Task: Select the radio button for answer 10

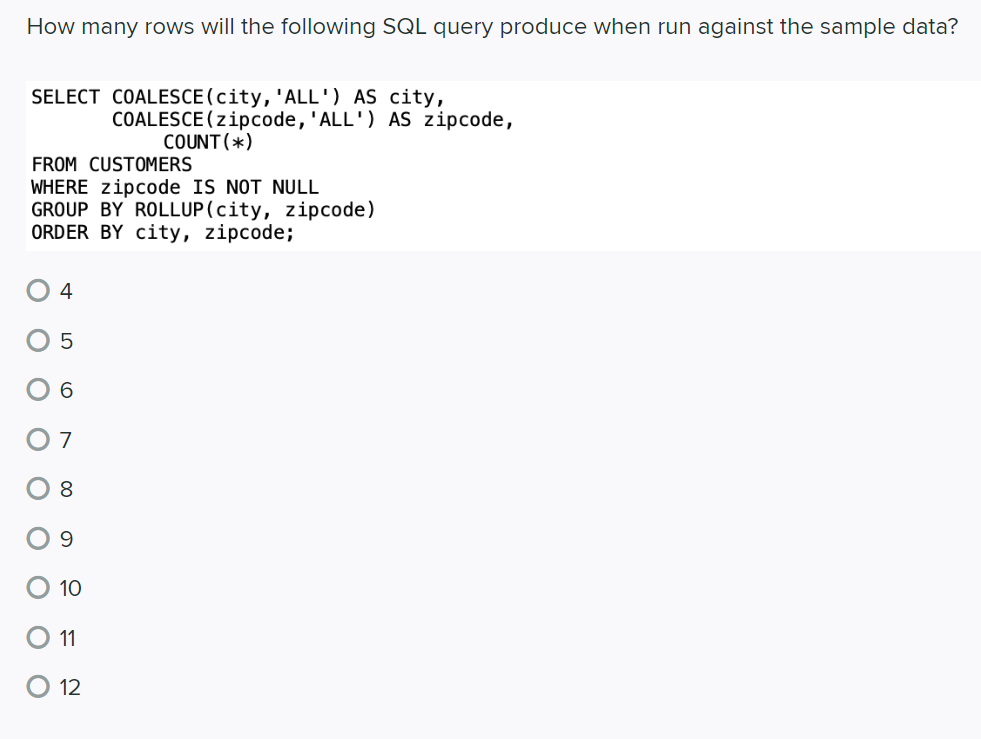Action: pyautogui.click(x=38, y=587)
